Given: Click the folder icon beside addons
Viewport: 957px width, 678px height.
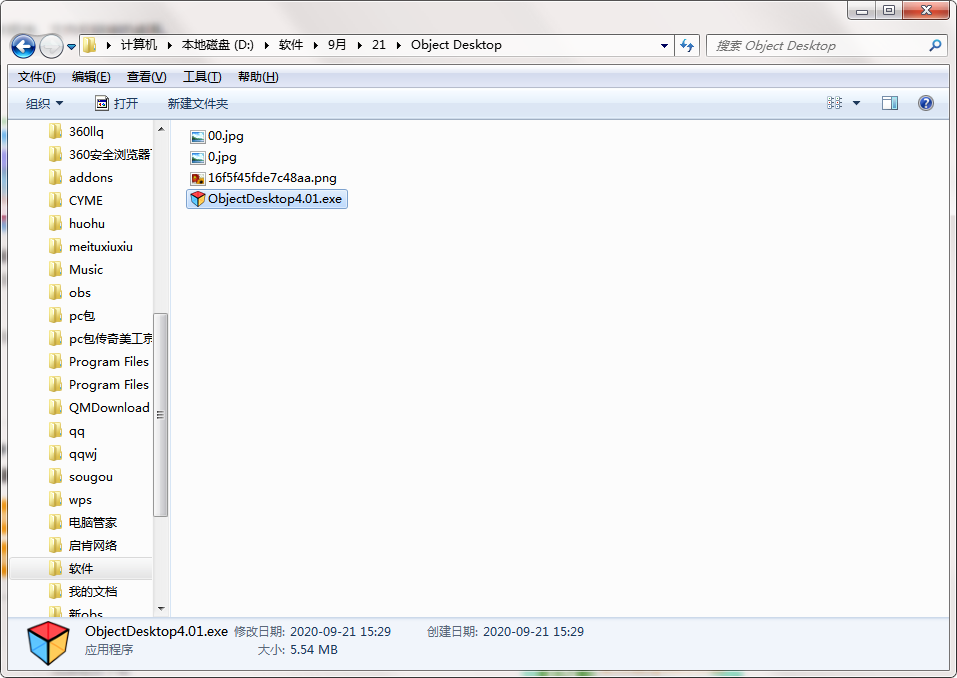Looking at the screenshot, I should [56, 177].
